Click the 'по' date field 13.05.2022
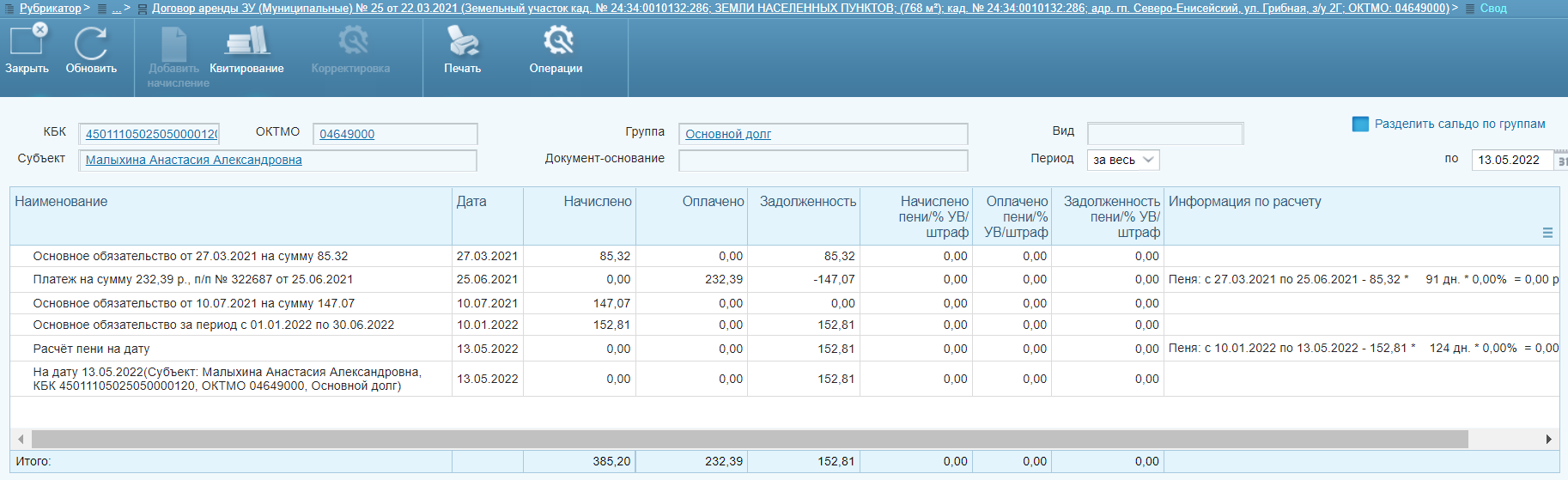This screenshot has height=480, width=1568. click(1512, 161)
